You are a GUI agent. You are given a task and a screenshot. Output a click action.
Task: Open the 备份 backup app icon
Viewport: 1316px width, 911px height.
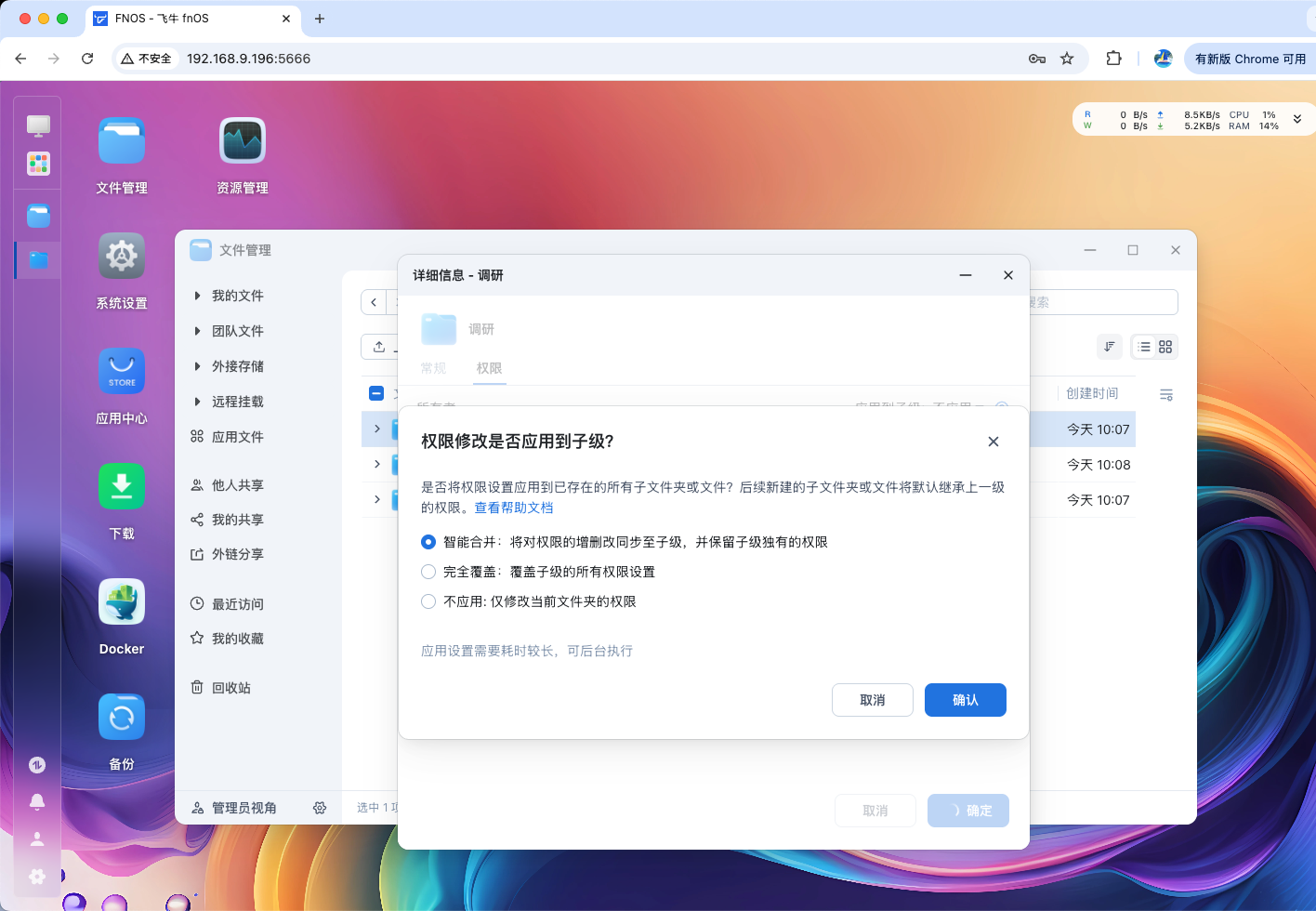pyautogui.click(x=122, y=718)
